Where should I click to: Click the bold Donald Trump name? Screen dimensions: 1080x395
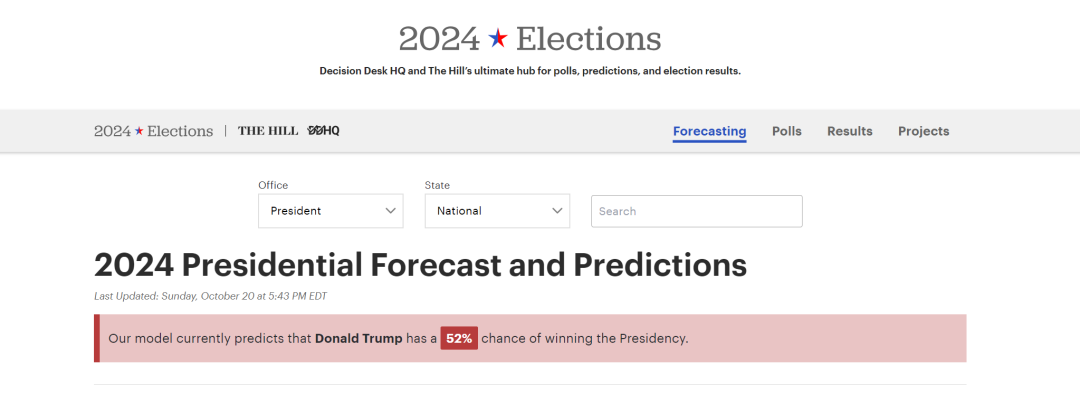tap(359, 338)
